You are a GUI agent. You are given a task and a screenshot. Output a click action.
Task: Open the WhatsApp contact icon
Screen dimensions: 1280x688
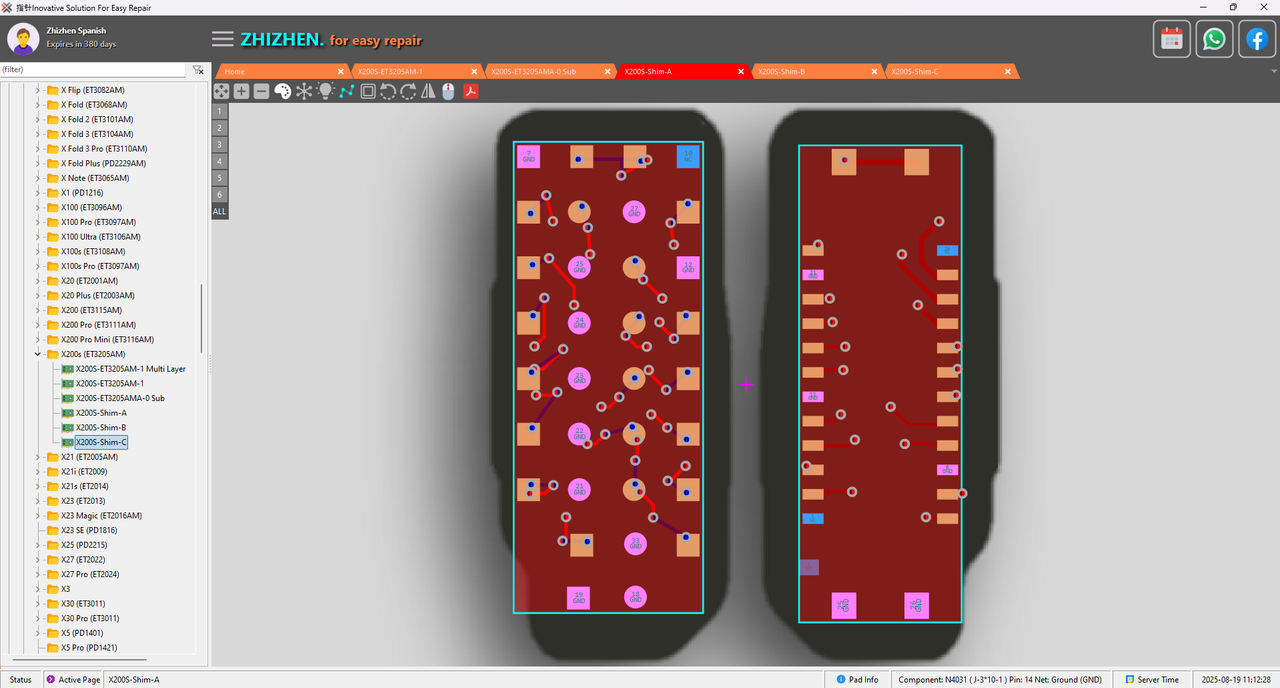(x=1214, y=39)
